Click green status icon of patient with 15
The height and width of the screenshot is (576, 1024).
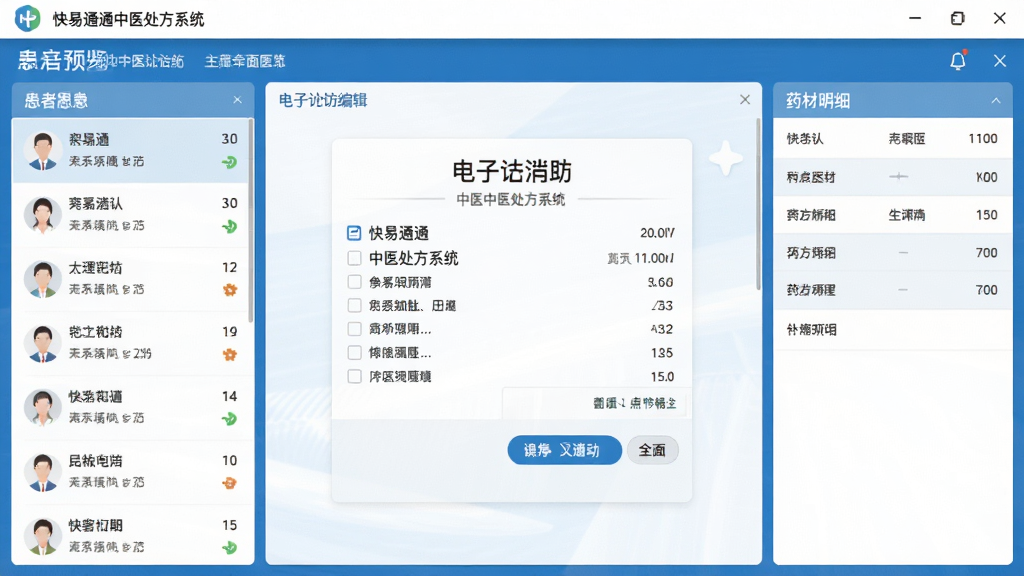pos(229,547)
